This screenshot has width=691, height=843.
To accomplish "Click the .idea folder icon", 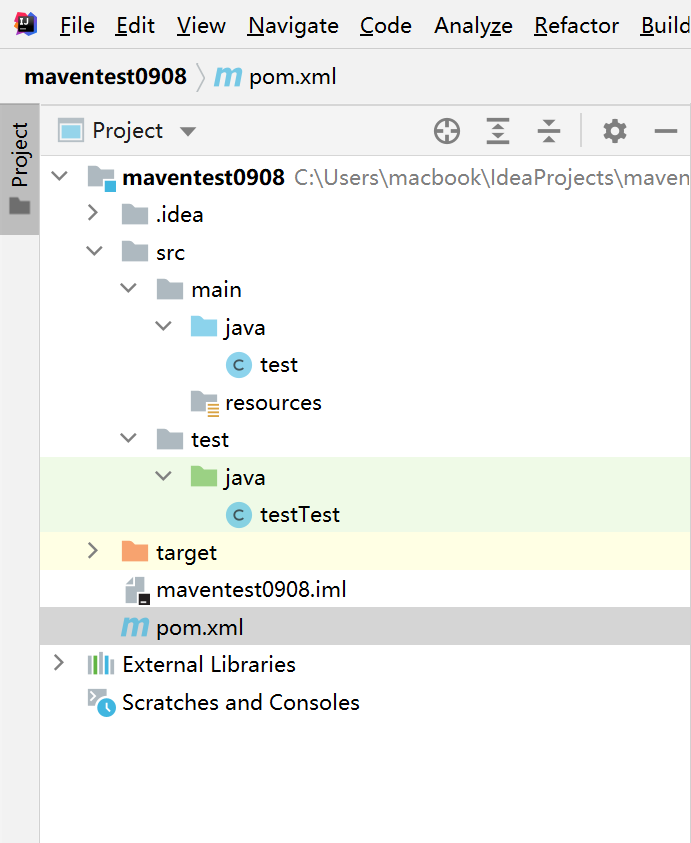I will (x=135, y=214).
